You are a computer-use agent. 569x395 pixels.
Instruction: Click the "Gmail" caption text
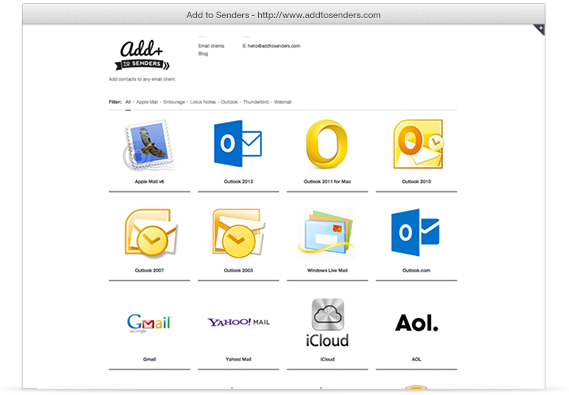150,359
